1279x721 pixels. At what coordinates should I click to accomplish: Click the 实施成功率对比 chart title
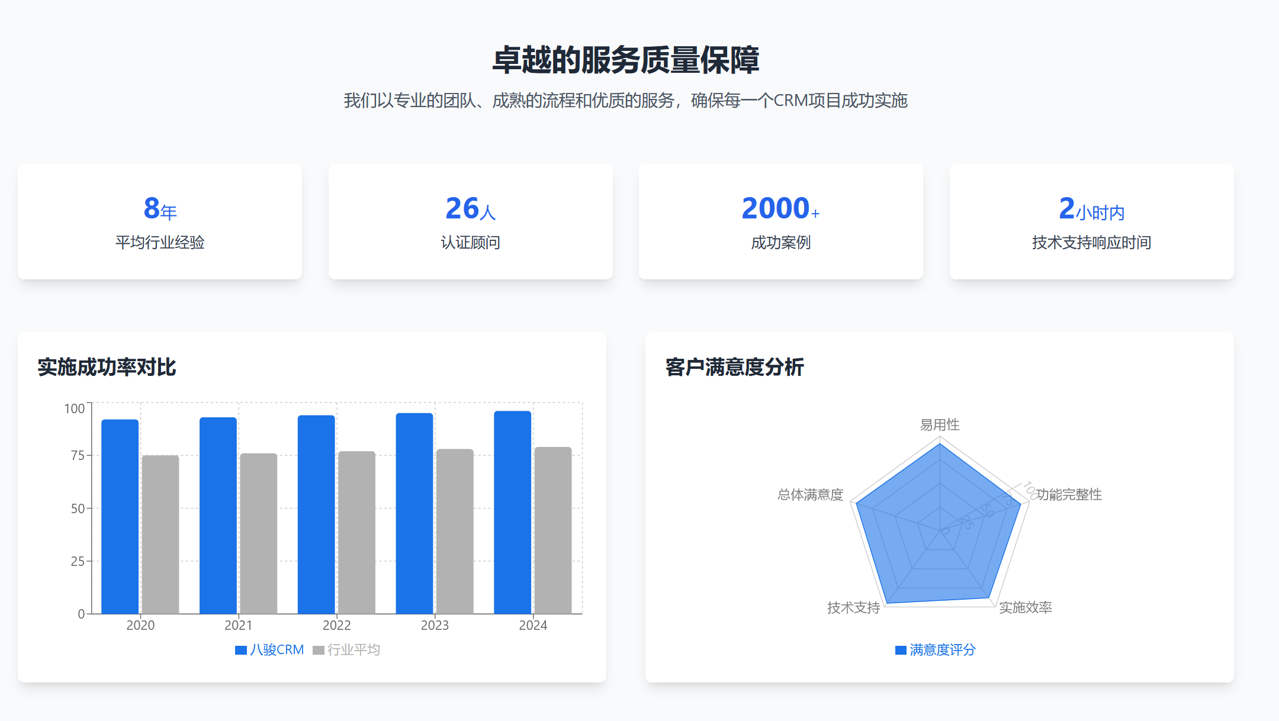coord(107,367)
